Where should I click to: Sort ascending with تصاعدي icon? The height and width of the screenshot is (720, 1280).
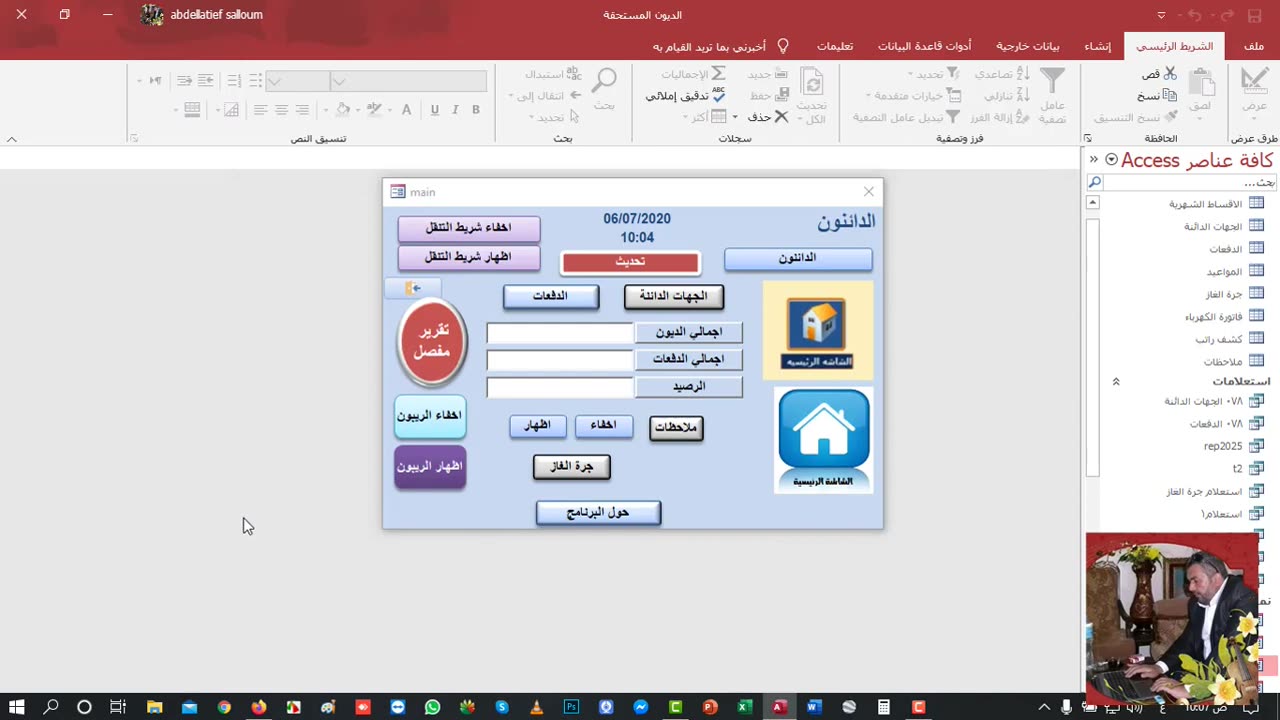pyautogui.click(x=1023, y=74)
